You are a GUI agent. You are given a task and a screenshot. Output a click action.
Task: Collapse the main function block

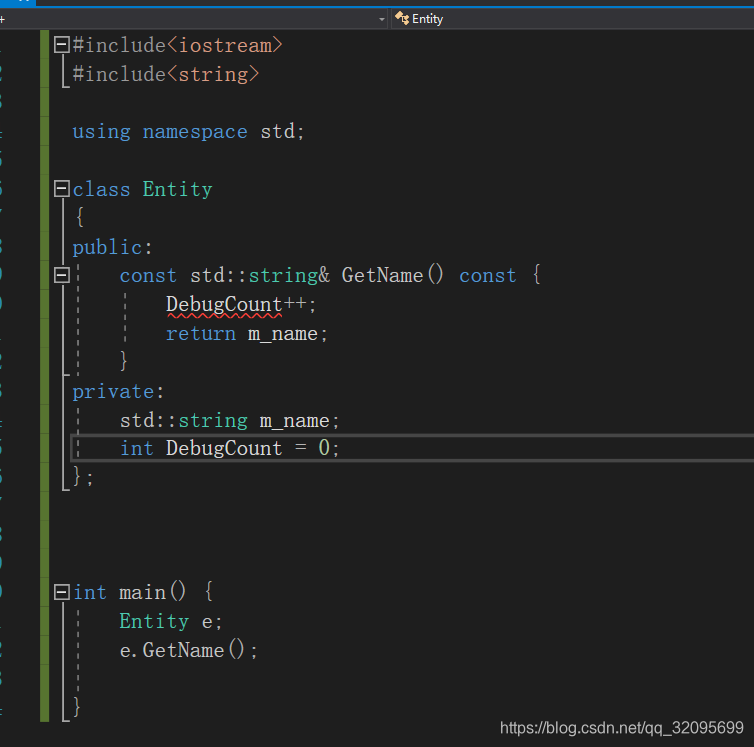(62, 592)
